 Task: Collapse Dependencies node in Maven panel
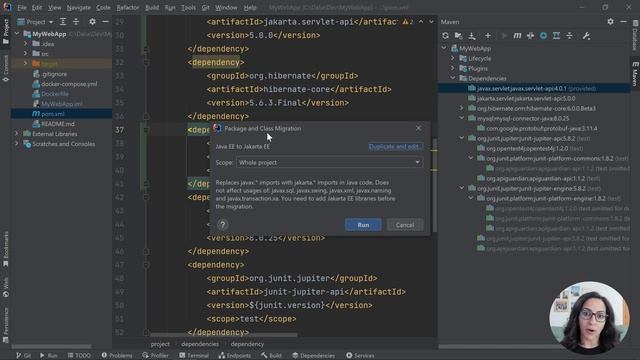click(x=453, y=78)
